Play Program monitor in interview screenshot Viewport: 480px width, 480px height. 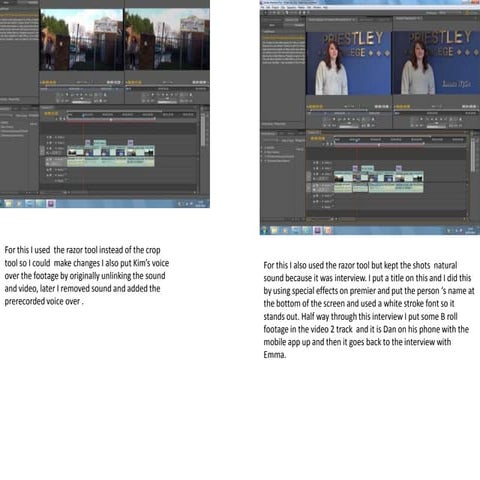436,119
